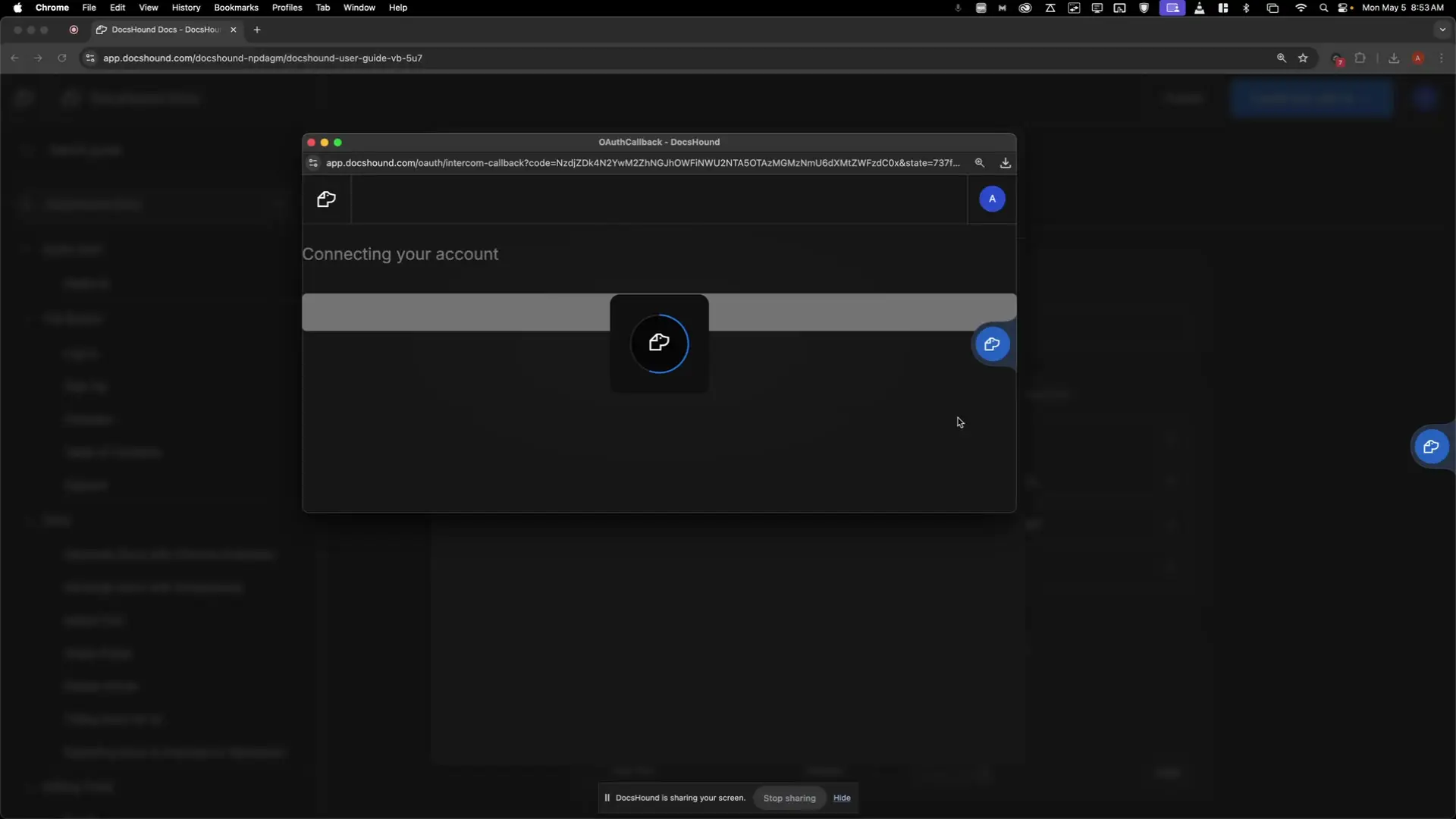Click the grey progress bar under 'Connecting your account'
The height and width of the screenshot is (819, 1456).
pos(659,312)
